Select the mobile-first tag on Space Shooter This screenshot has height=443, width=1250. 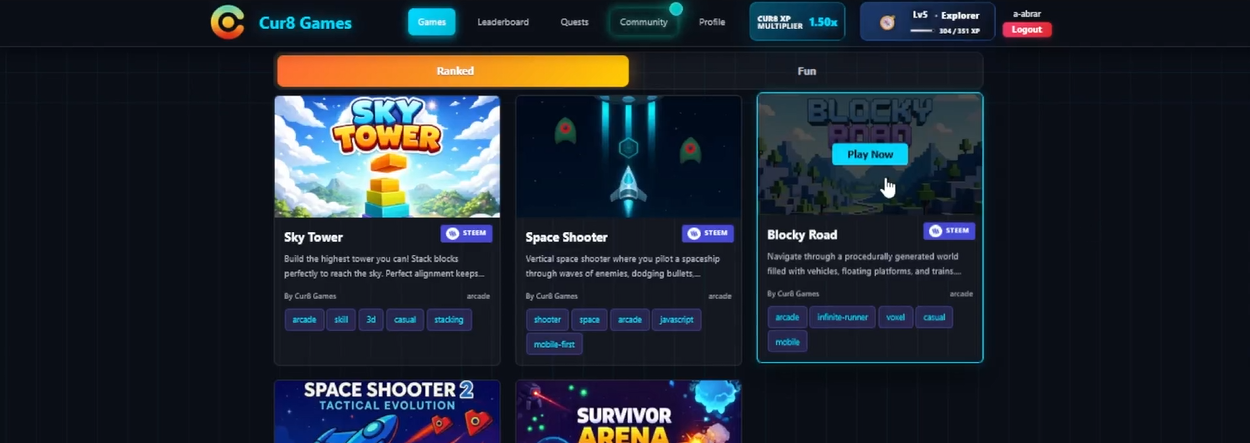click(554, 344)
